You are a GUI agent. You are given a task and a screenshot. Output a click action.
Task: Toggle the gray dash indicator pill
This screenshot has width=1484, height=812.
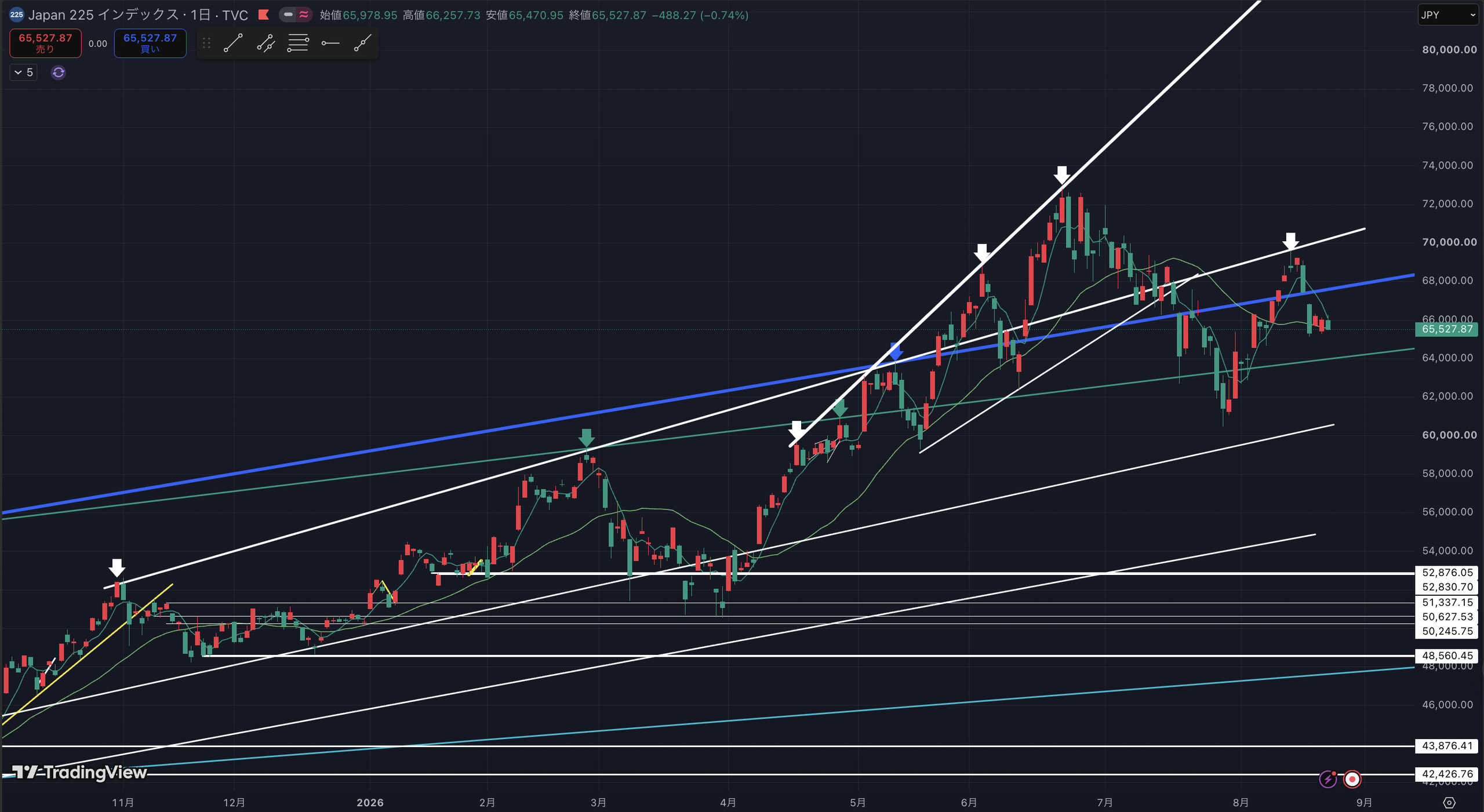pyautogui.click(x=288, y=15)
